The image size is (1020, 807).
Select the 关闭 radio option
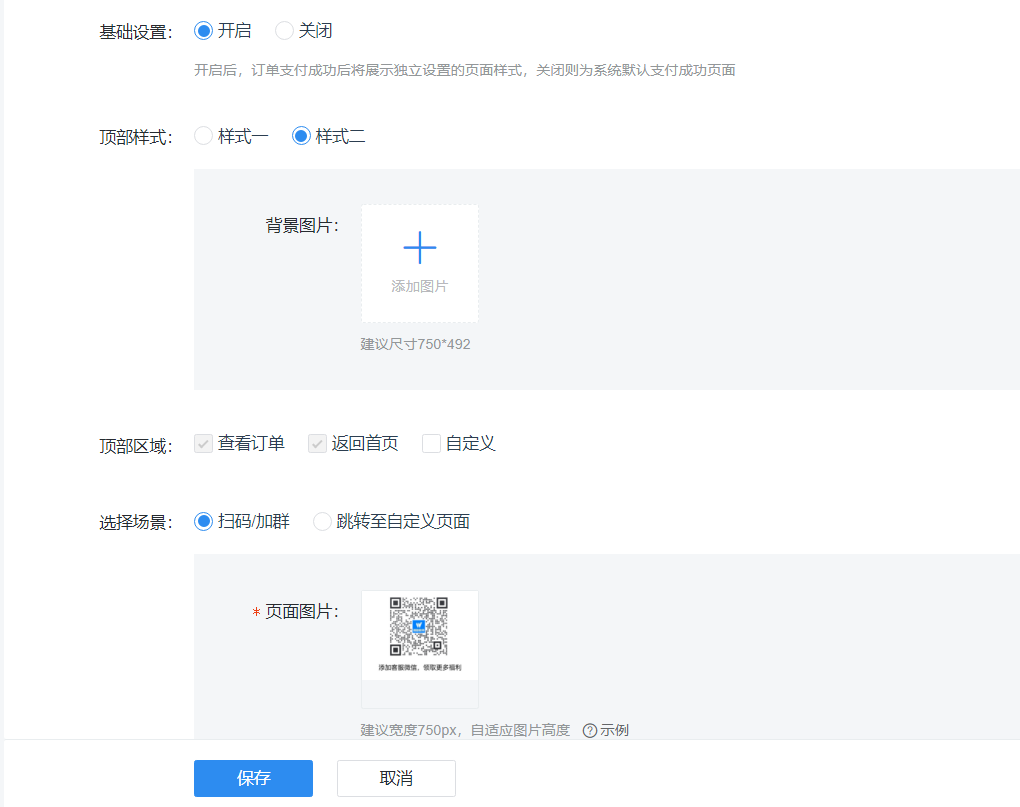point(285,31)
